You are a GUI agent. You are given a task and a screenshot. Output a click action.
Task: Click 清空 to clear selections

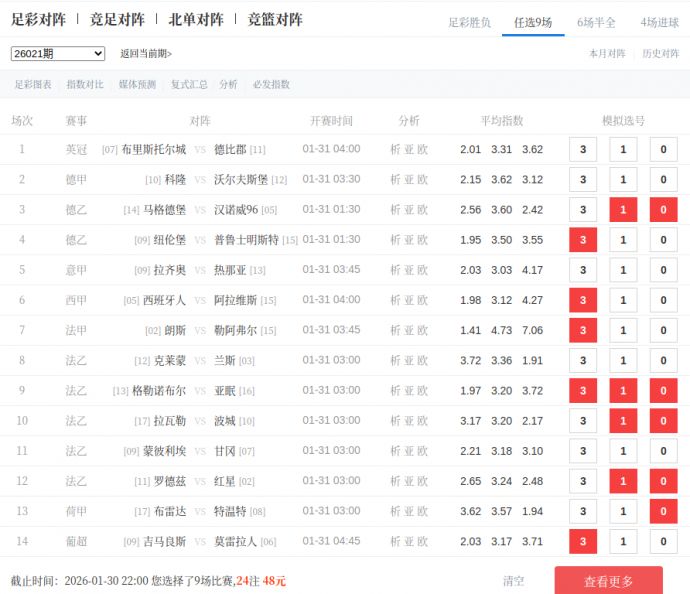pyautogui.click(x=514, y=581)
